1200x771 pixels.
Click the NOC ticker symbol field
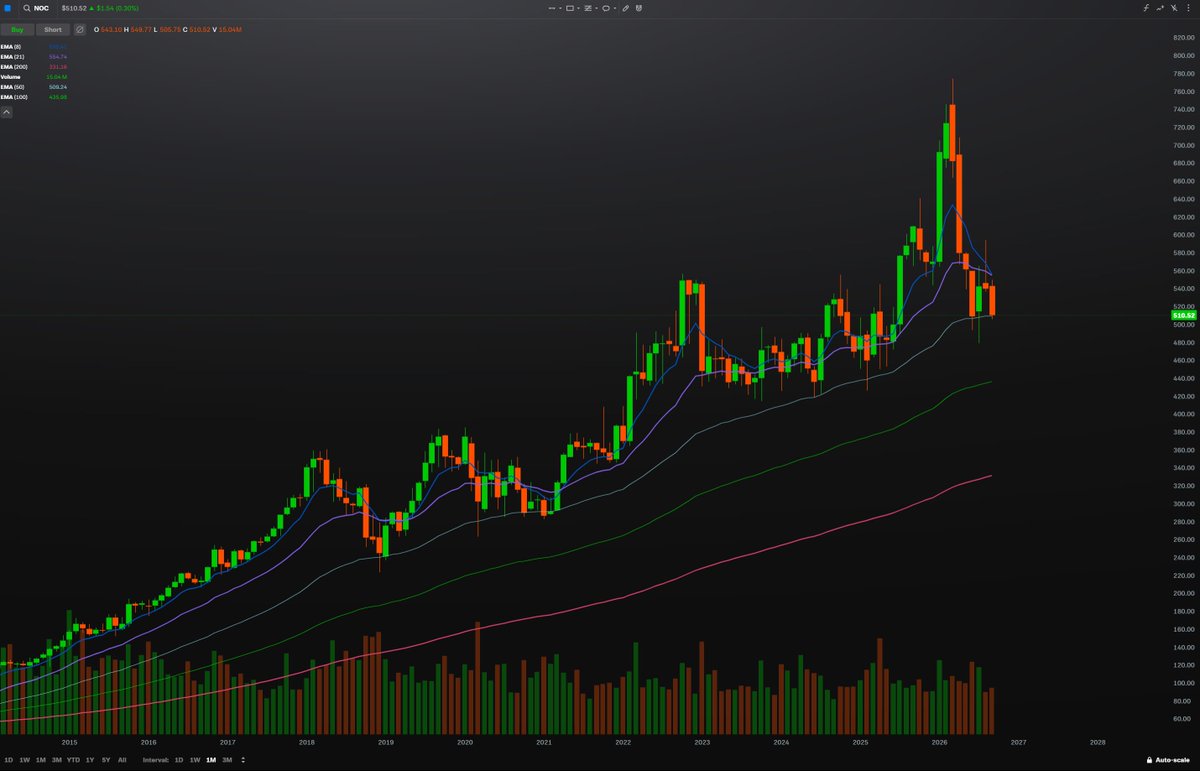[x=42, y=8]
